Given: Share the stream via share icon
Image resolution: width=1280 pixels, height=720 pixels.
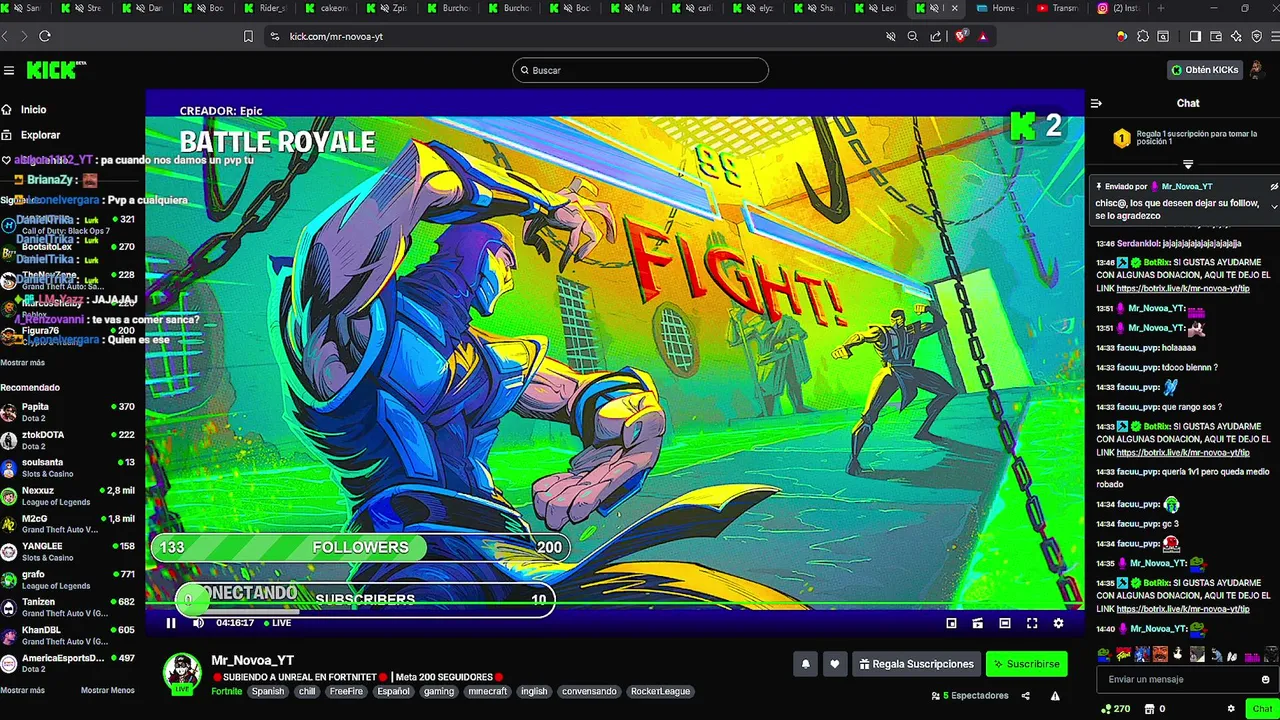Looking at the screenshot, I should click(x=1025, y=696).
